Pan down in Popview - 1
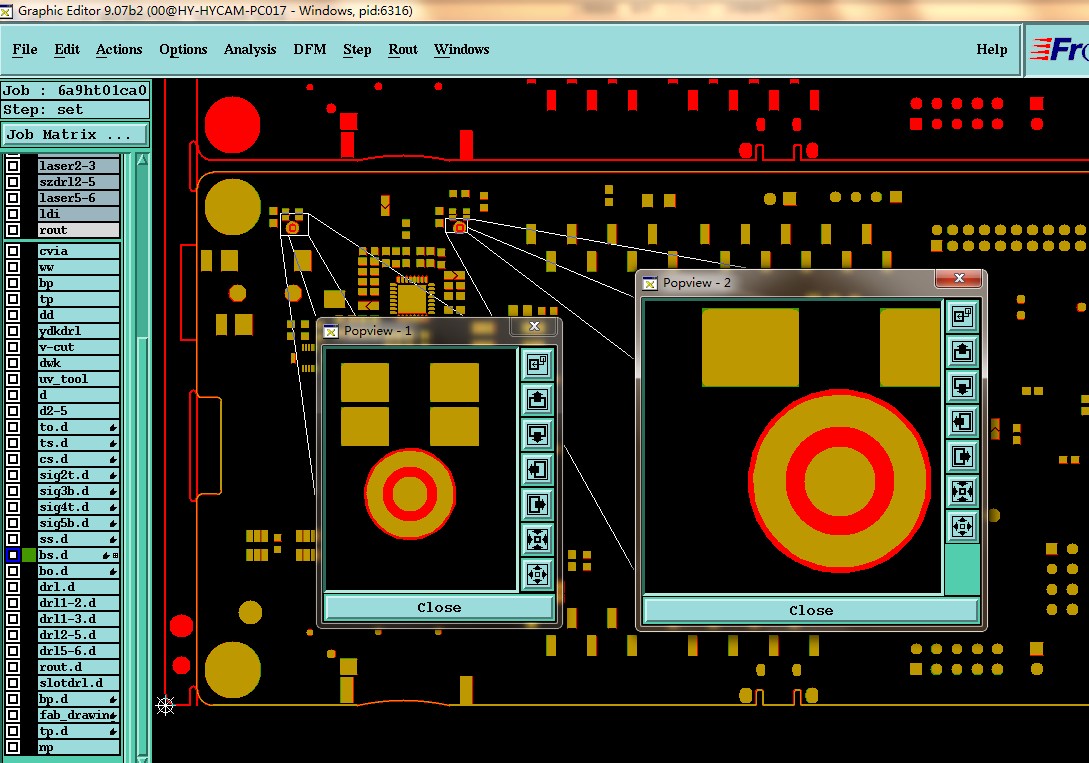 click(538, 435)
